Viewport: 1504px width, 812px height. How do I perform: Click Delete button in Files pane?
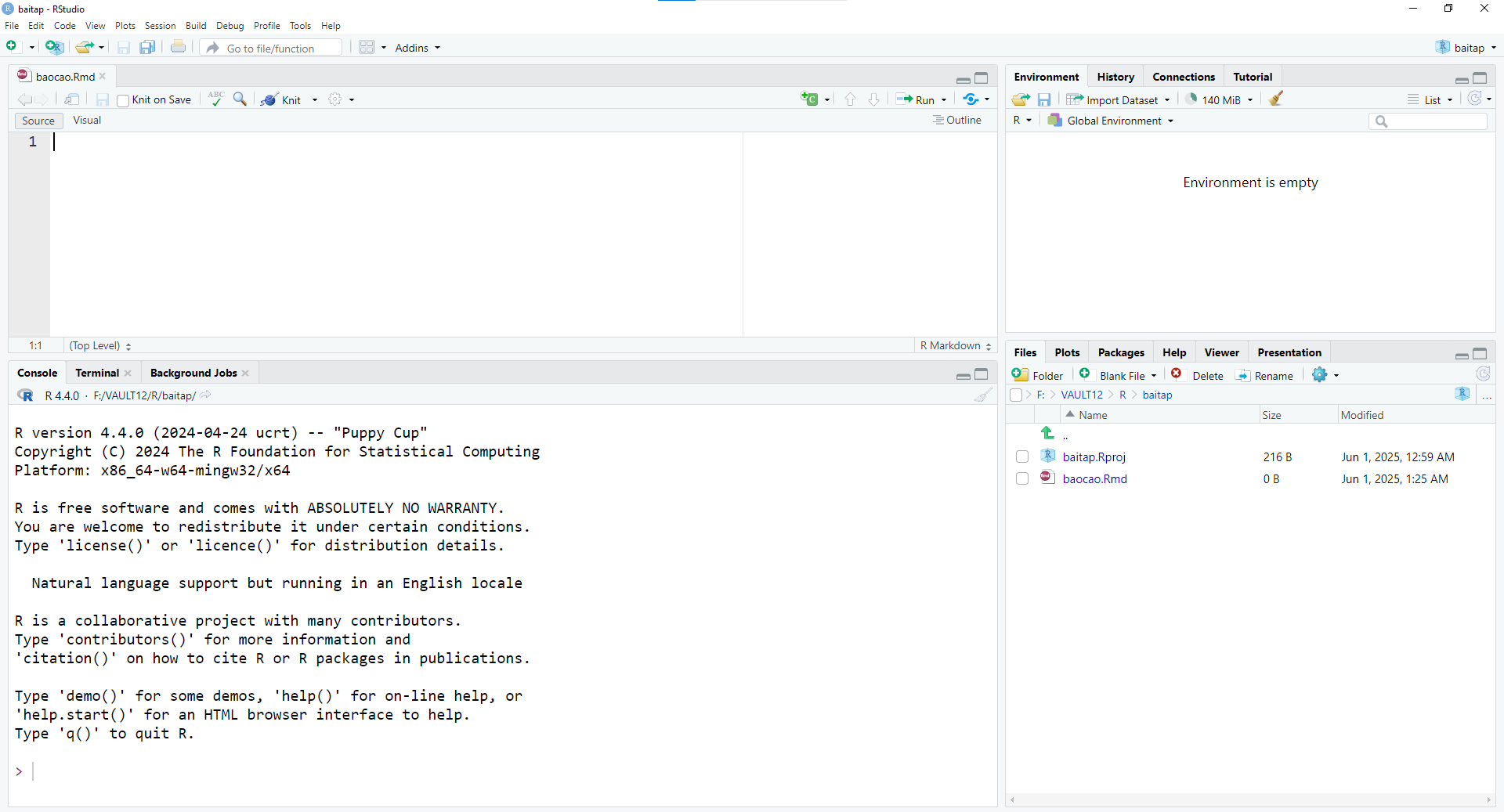coord(1197,375)
